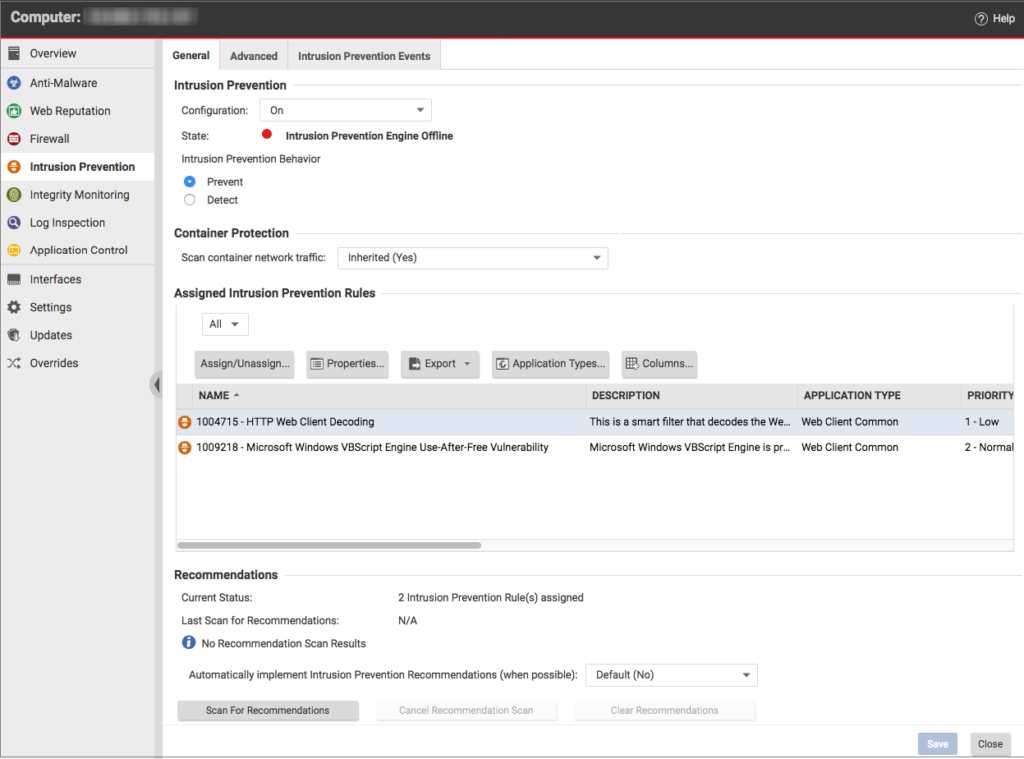
Task: Open the Updates section globe icon
Action: [x=12, y=335]
